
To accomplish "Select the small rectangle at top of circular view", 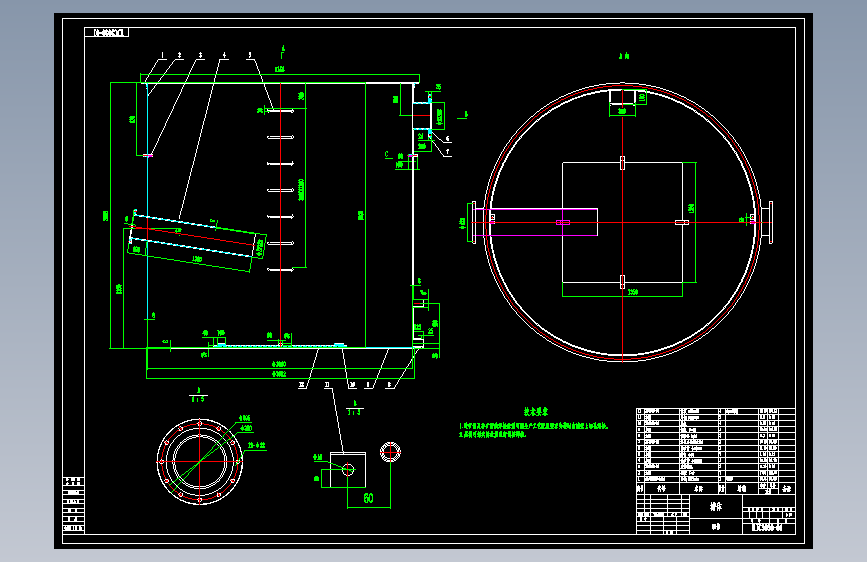I will tap(623, 97).
